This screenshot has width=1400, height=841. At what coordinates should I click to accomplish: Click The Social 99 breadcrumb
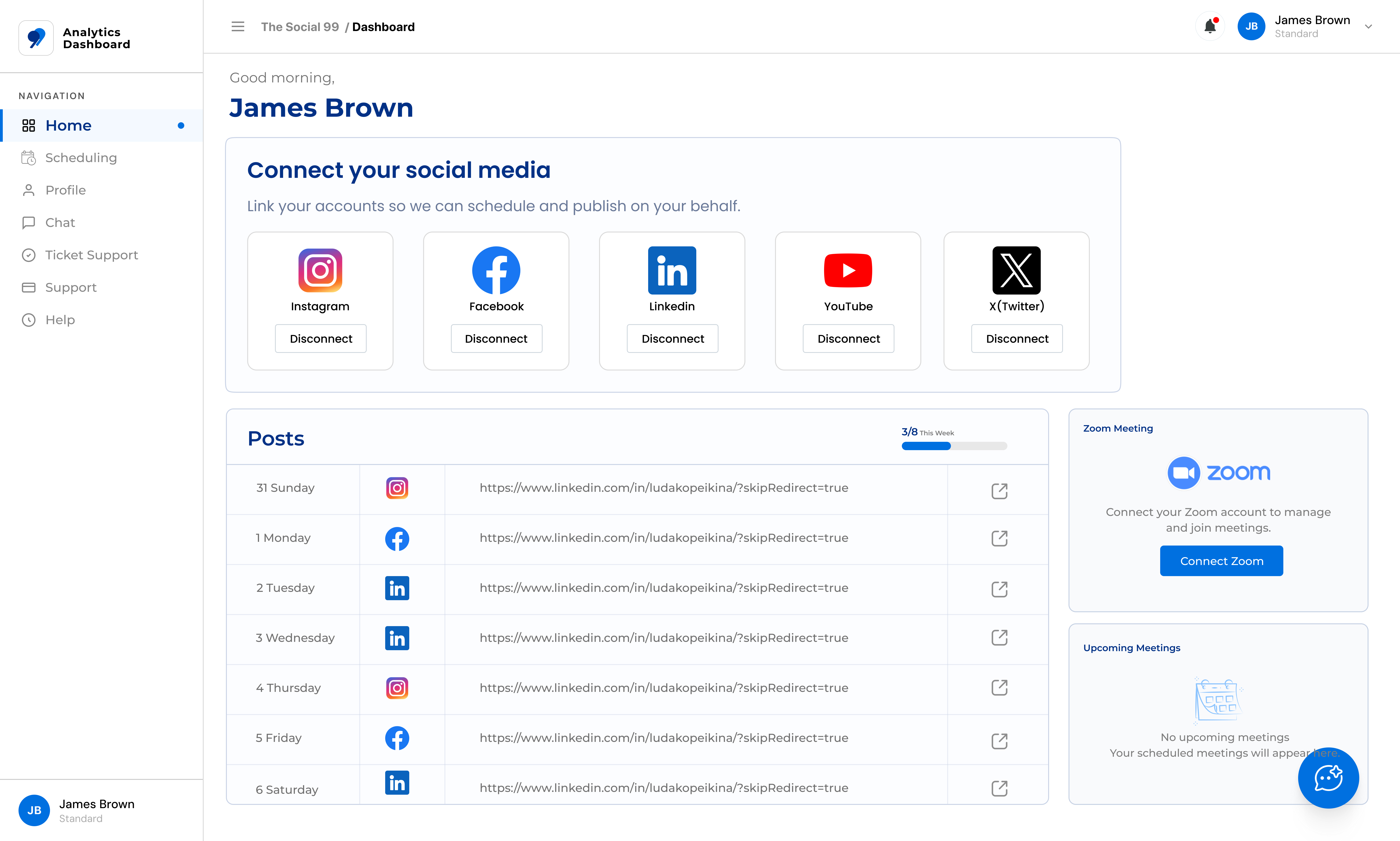coord(300,27)
